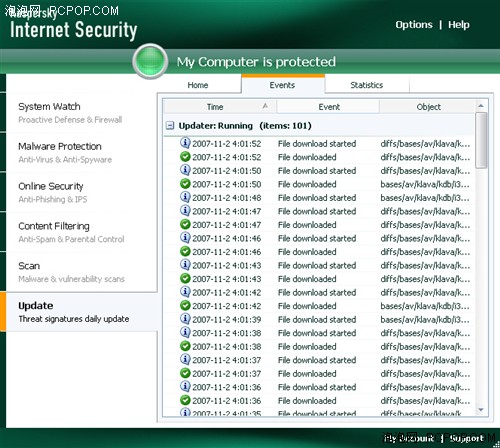500x448 pixels.
Task: Click info icon beside 4:01:48 event
Action: [185, 197]
